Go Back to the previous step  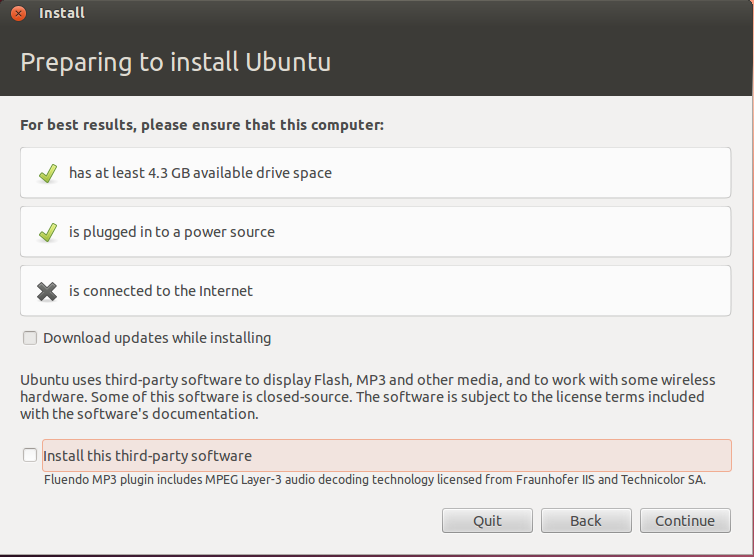click(585, 520)
